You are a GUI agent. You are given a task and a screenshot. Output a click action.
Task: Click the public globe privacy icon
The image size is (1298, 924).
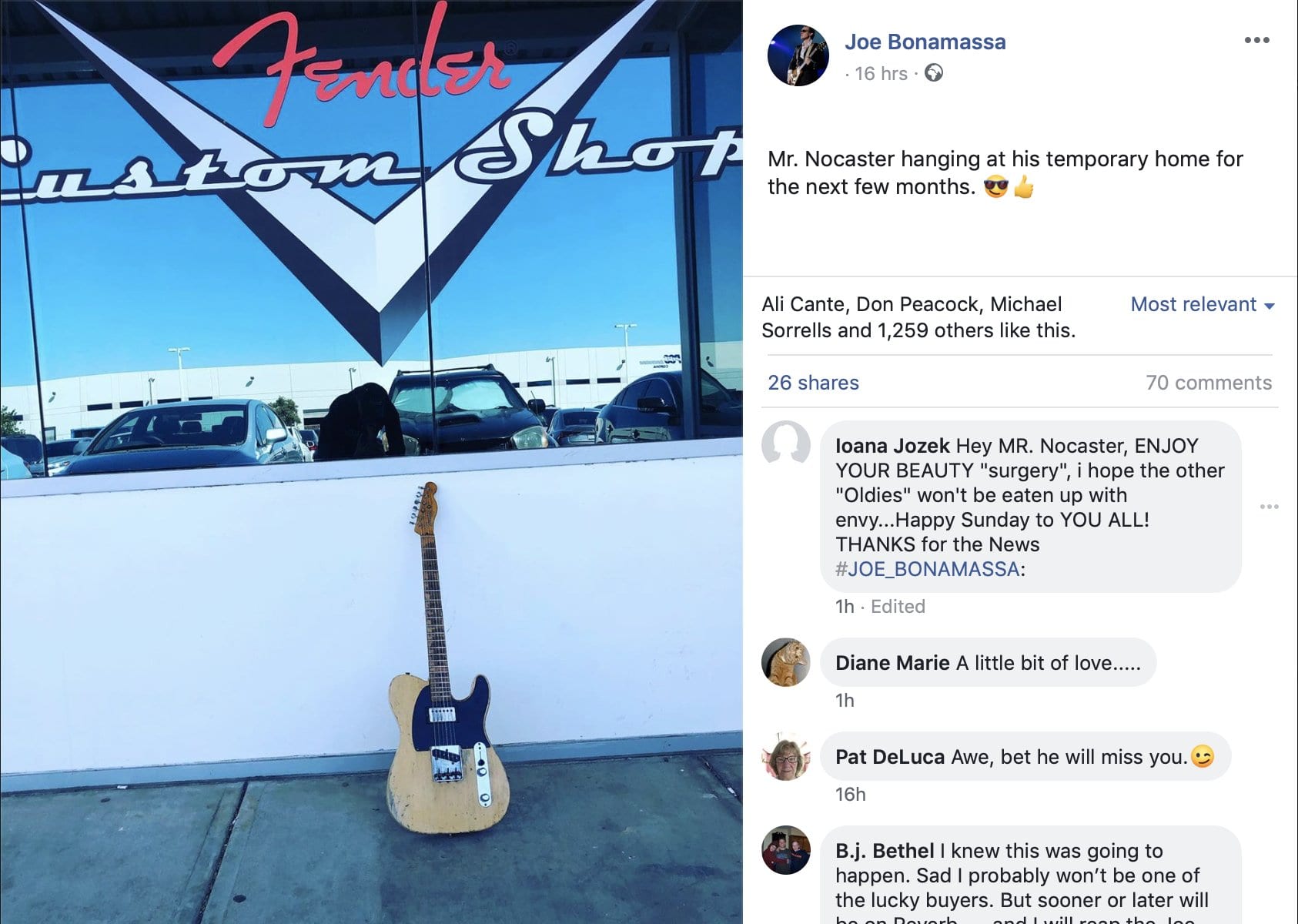point(933,73)
